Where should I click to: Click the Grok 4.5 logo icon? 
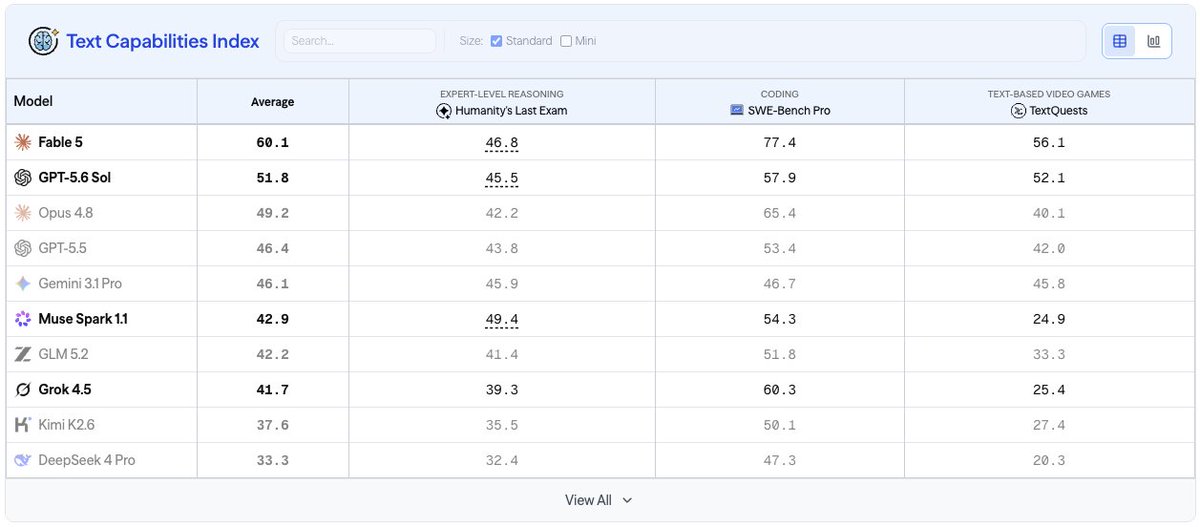pos(23,389)
